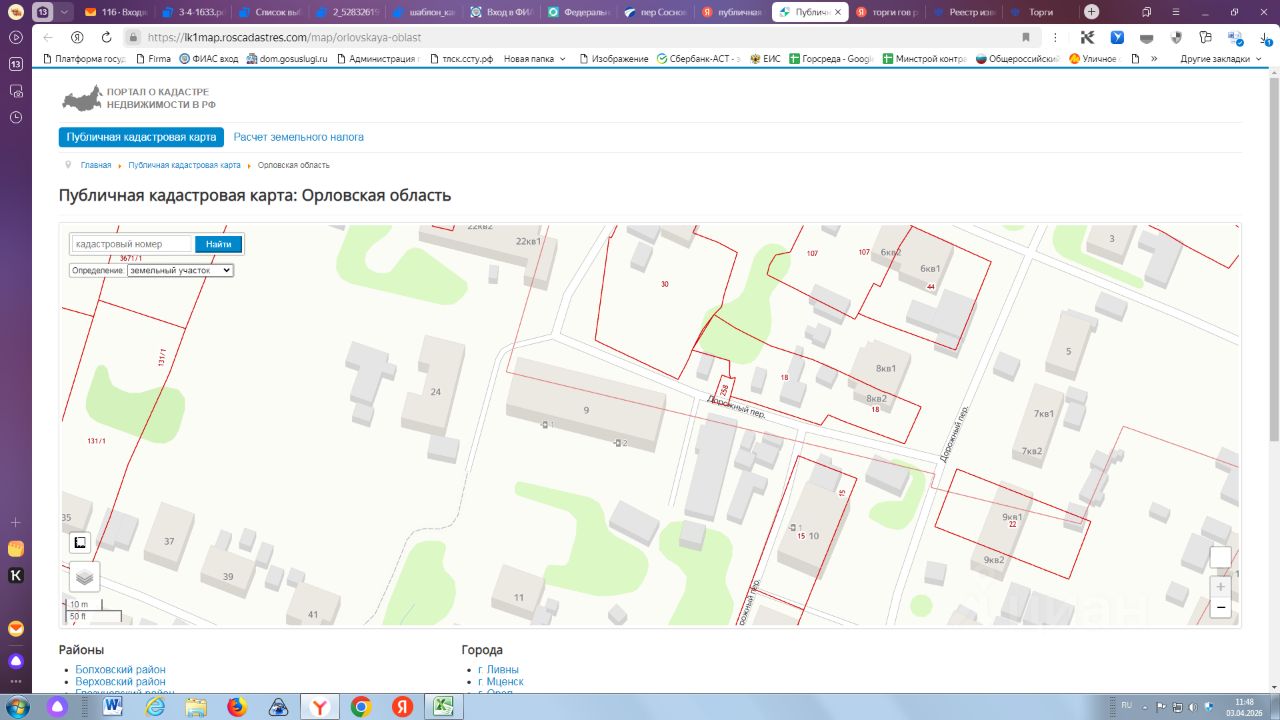Click the Yandex home icon in toolbar

click(x=77, y=37)
